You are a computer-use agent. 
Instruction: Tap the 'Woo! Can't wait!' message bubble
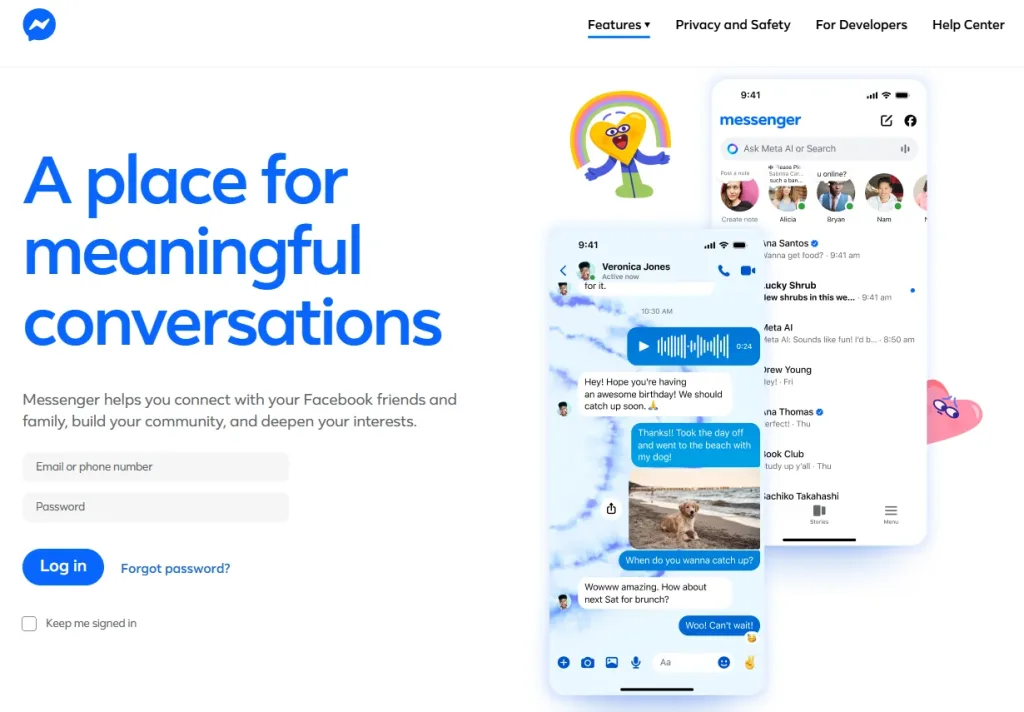point(719,625)
